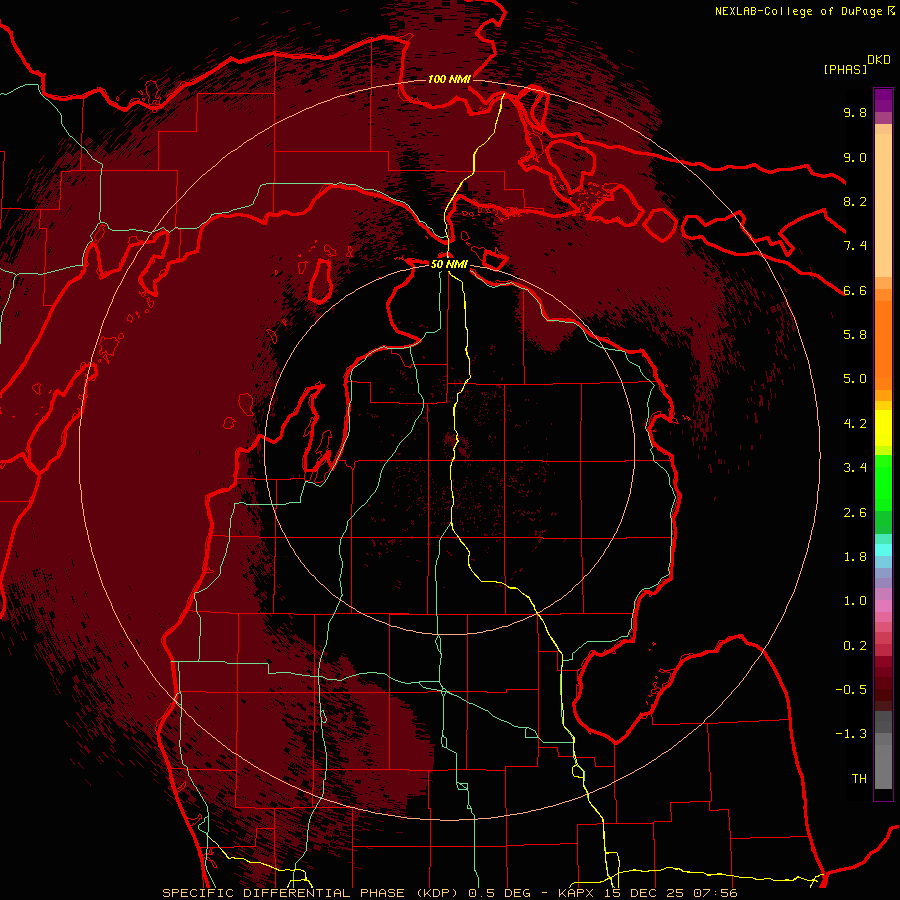The width and height of the screenshot is (900, 900).
Task: Pick the purple top segment of color bar
Action: (883, 100)
